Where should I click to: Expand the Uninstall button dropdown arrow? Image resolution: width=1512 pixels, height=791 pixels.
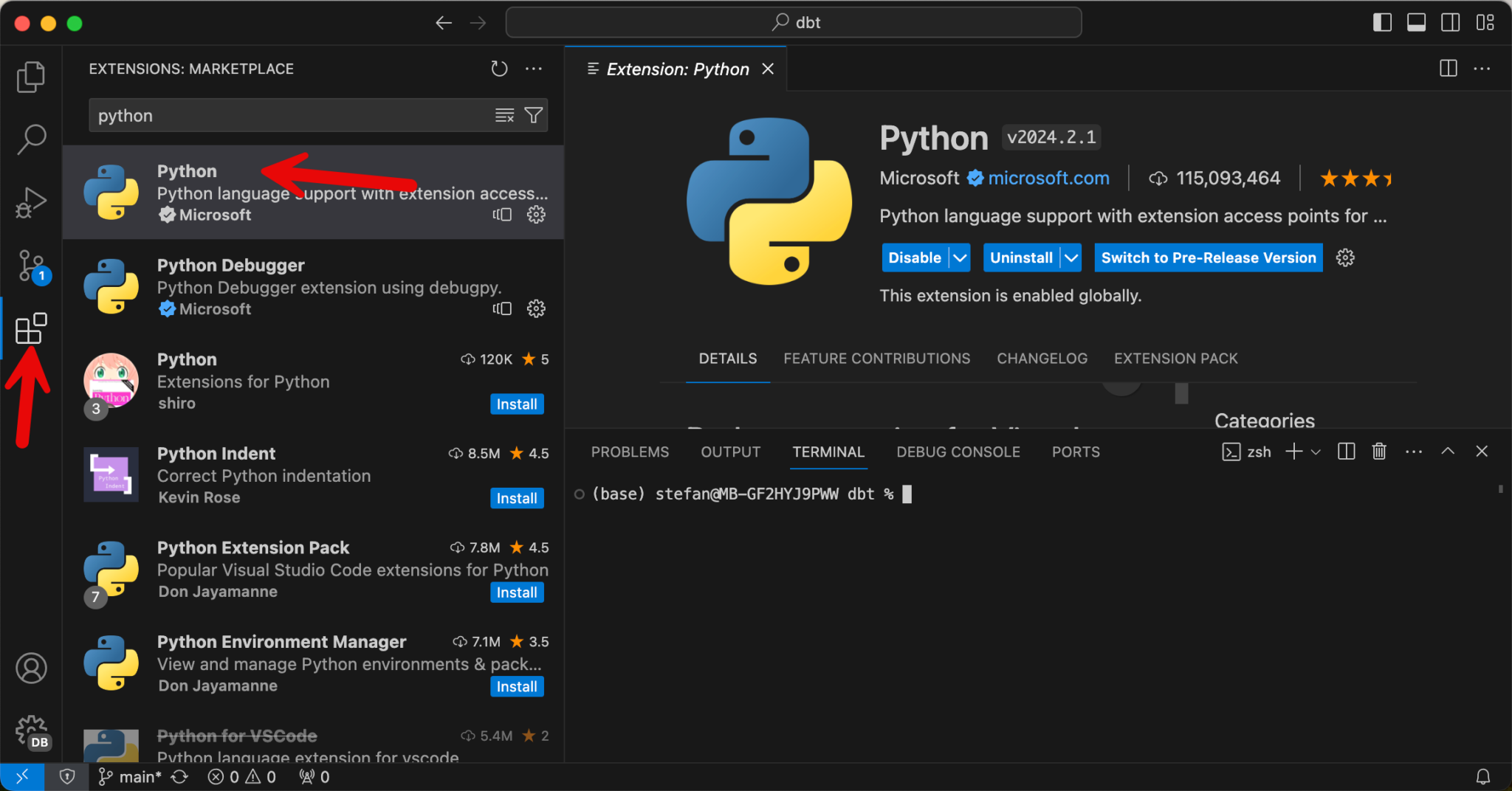[1071, 258]
